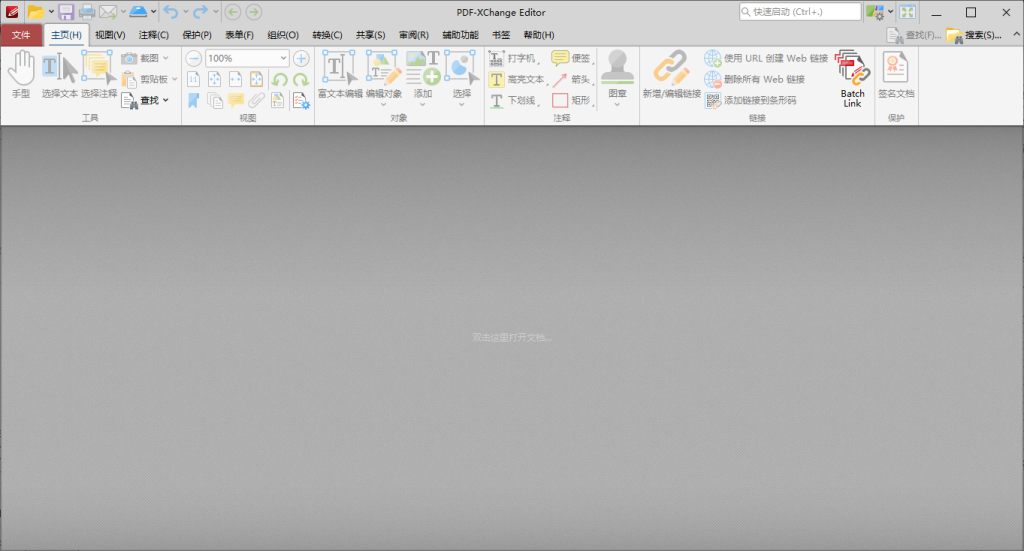The width and height of the screenshot is (1024, 551).
Task: Open the File (文件) tab
Action: (x=21, y=35)
